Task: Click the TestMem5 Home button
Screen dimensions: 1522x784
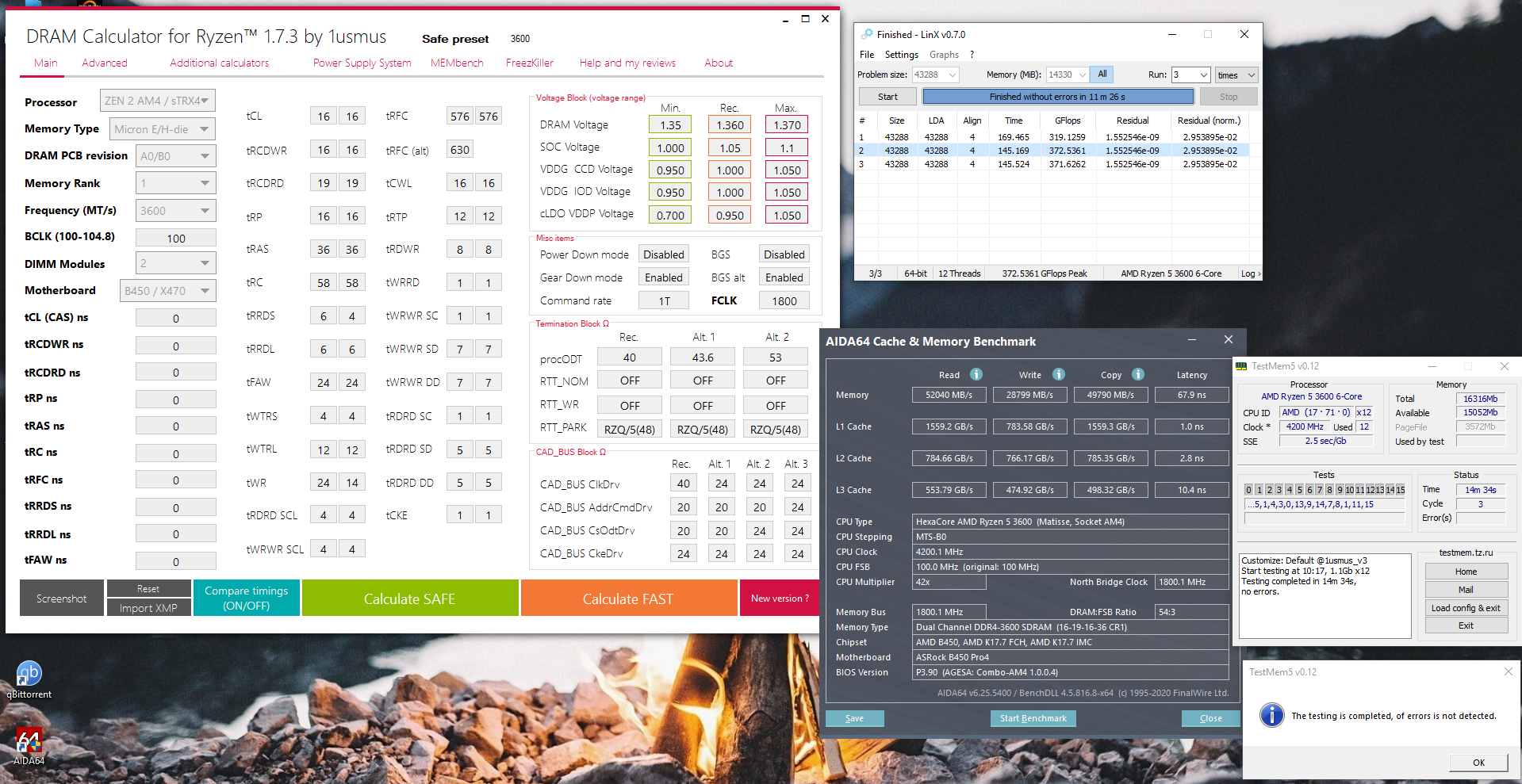Action: 1466,572
